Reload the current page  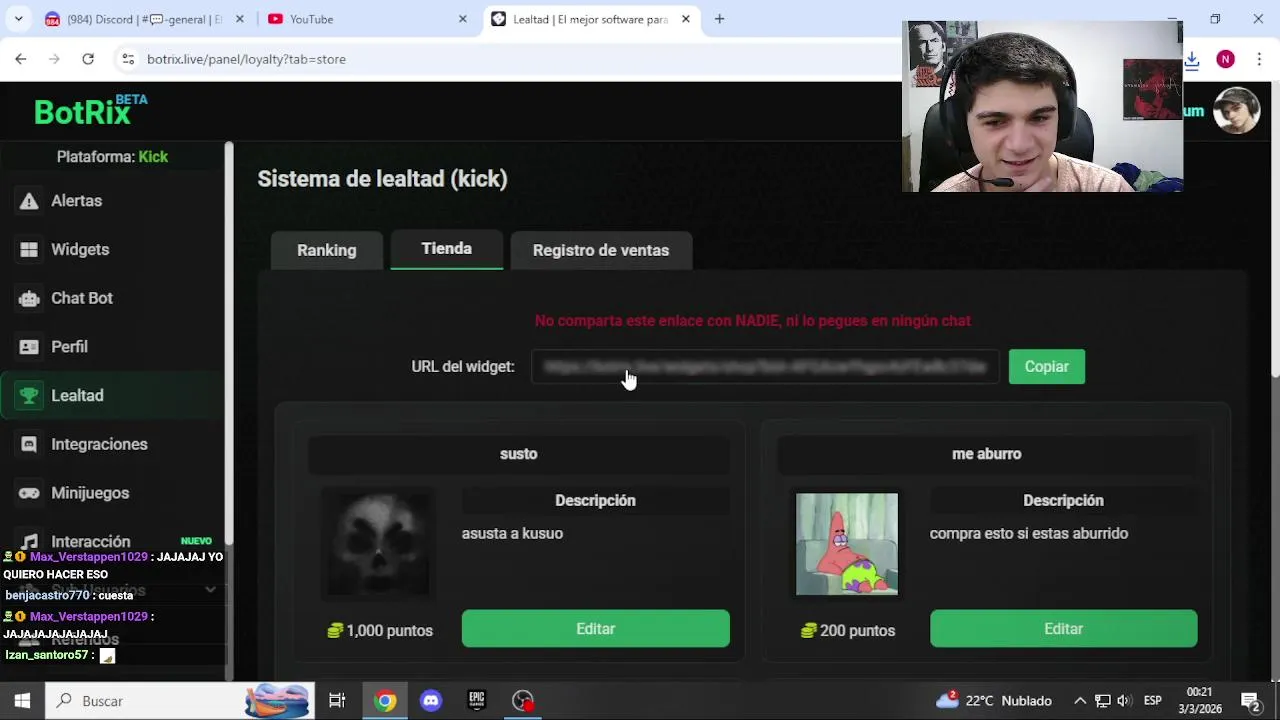[88, 59]
